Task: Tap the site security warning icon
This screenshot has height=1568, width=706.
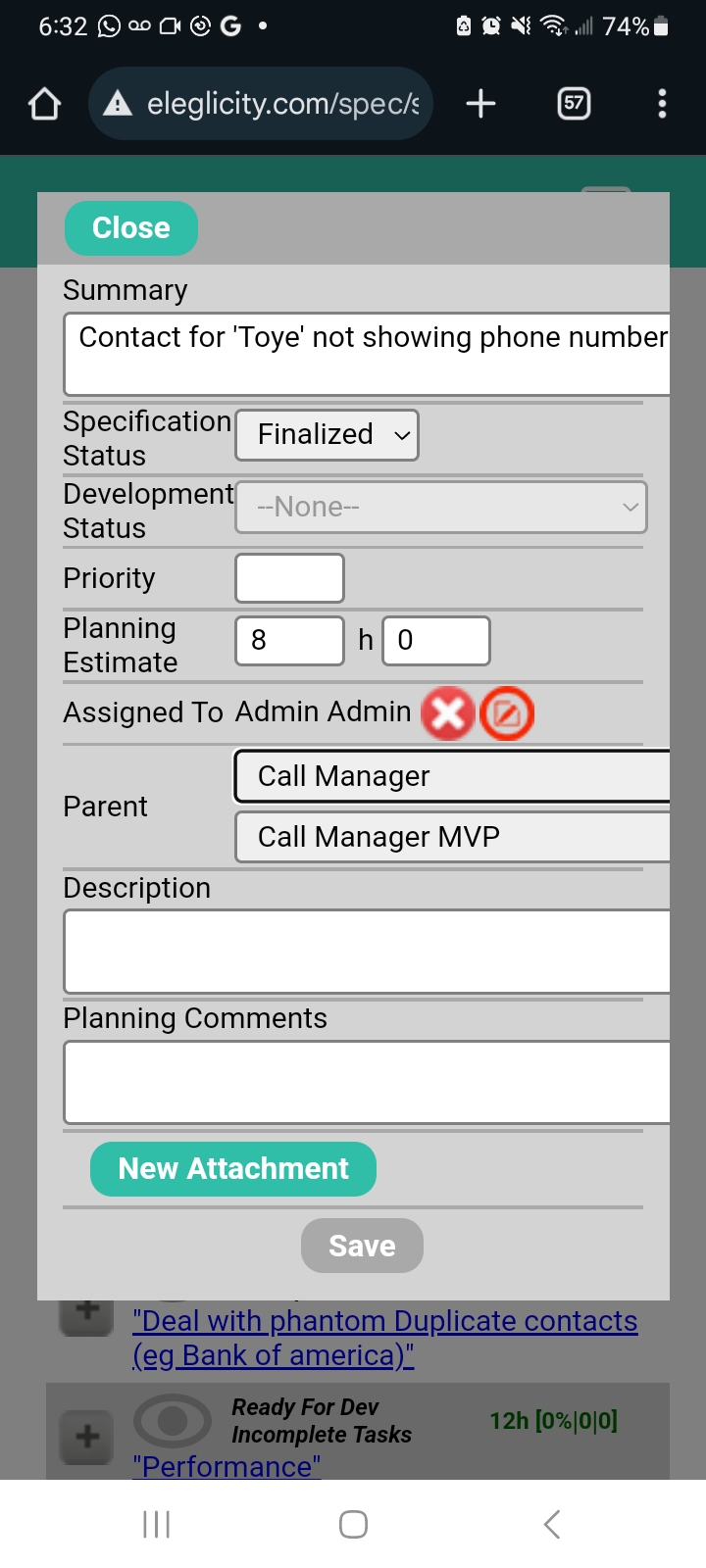Action: (118, 104)
